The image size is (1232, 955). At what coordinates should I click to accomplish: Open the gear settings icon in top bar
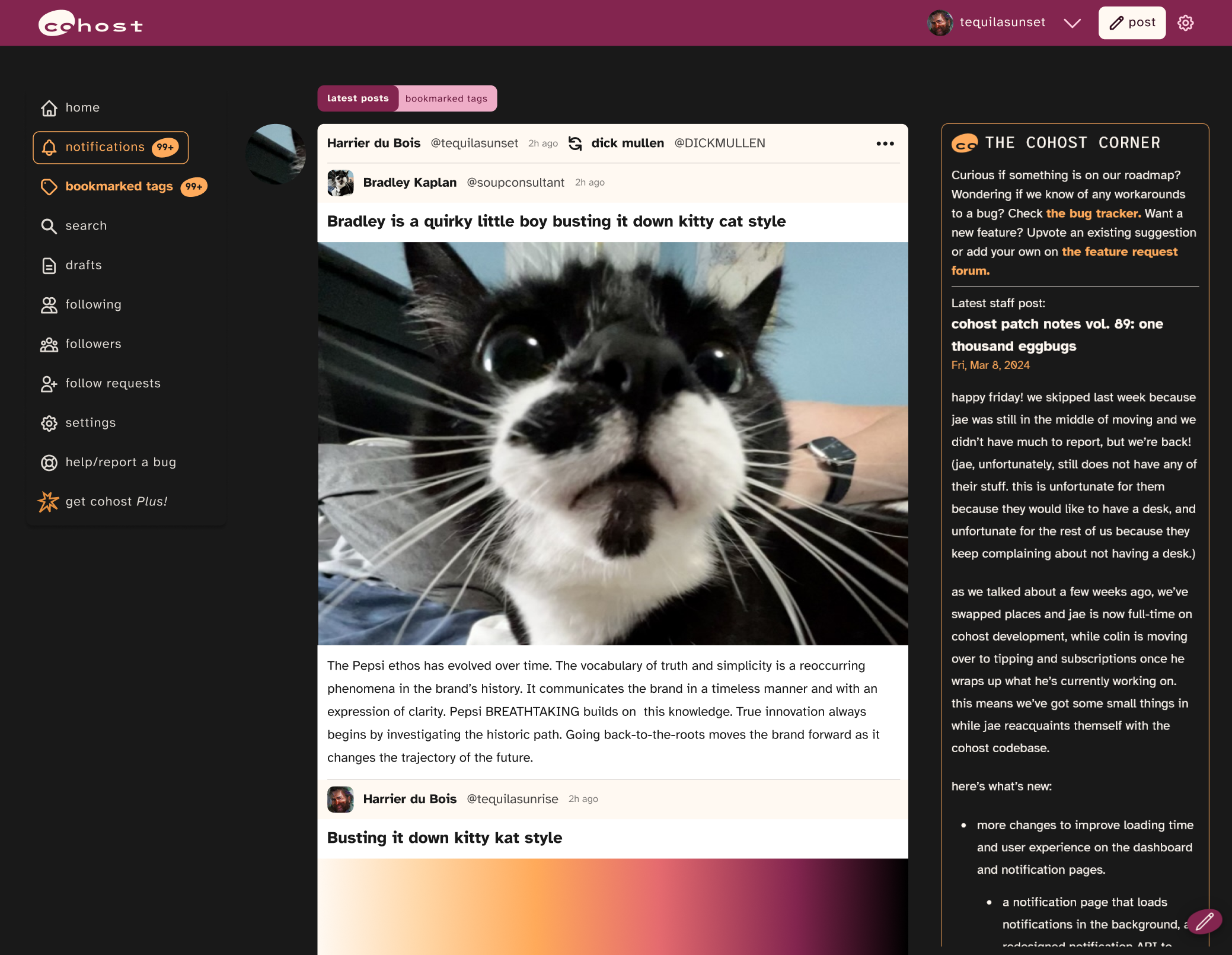1185,23
